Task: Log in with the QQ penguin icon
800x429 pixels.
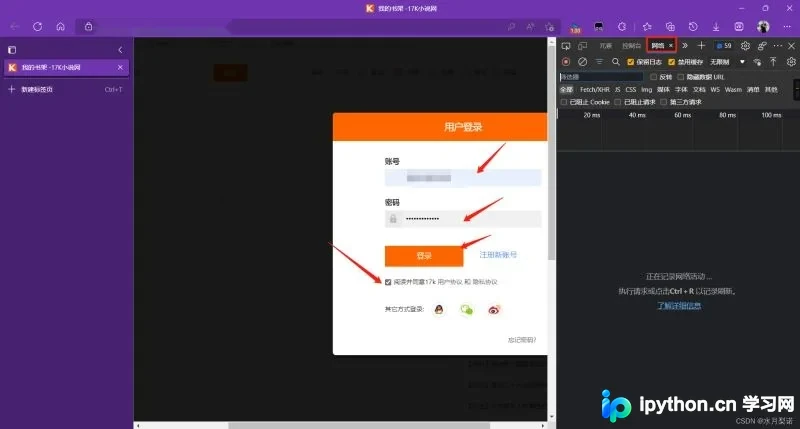Action: pos(439,309)
